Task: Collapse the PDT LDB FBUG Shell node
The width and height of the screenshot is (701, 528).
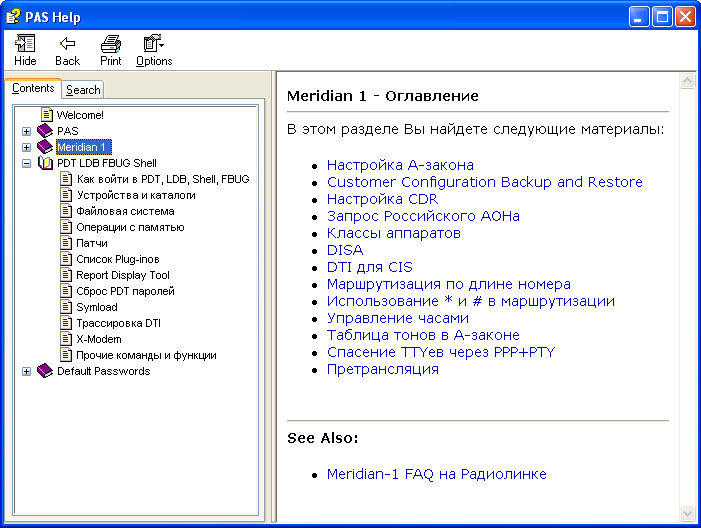Action: [x=26, y=163]
